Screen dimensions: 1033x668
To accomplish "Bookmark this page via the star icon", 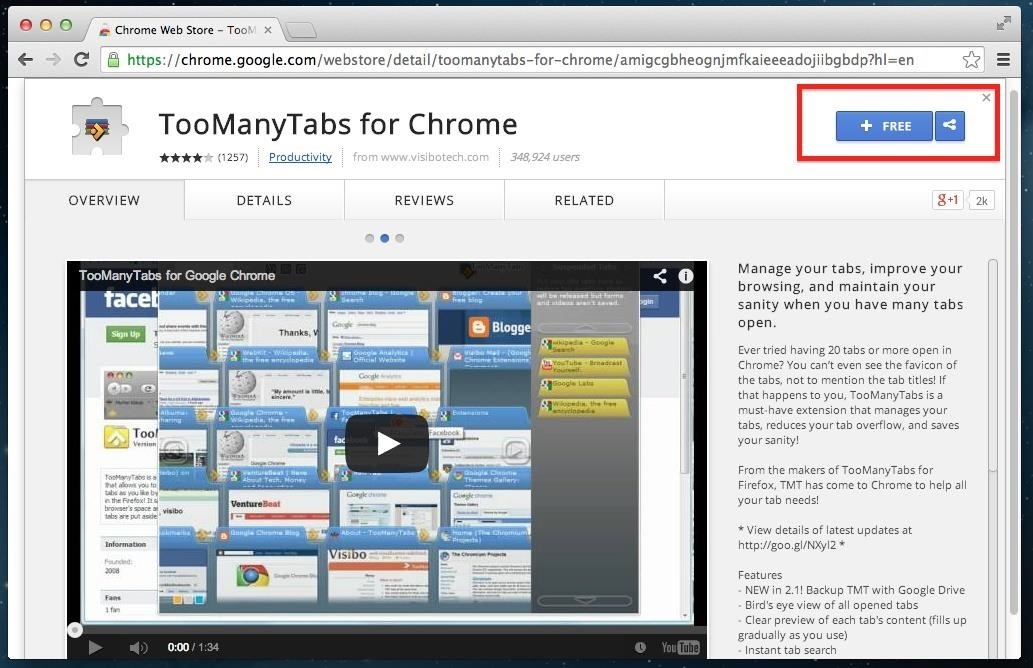I will pos(970,60).
